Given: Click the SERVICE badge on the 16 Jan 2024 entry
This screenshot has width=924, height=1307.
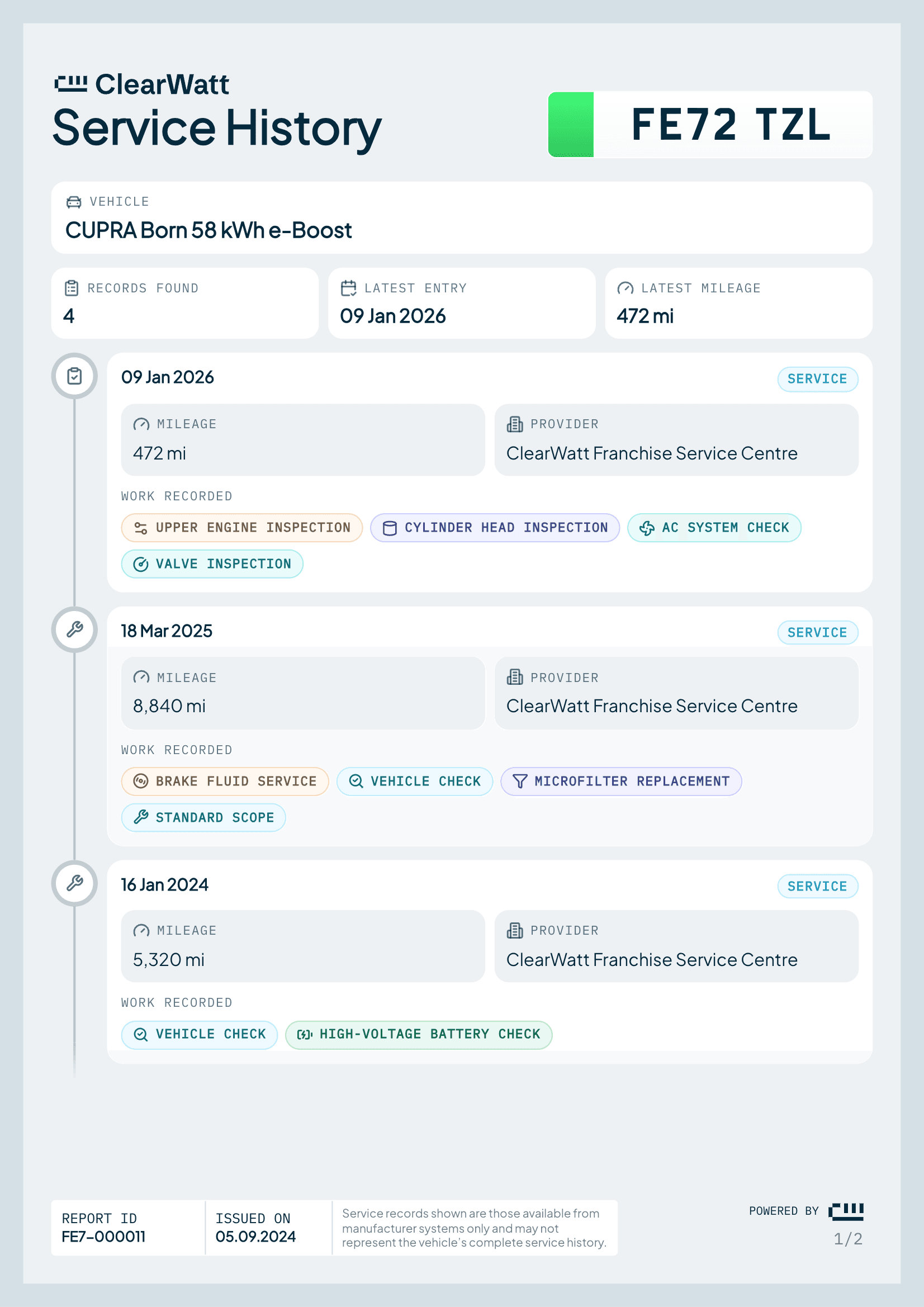Looking at the screenshot, I should pyautogui.click(x=818, y=886).
